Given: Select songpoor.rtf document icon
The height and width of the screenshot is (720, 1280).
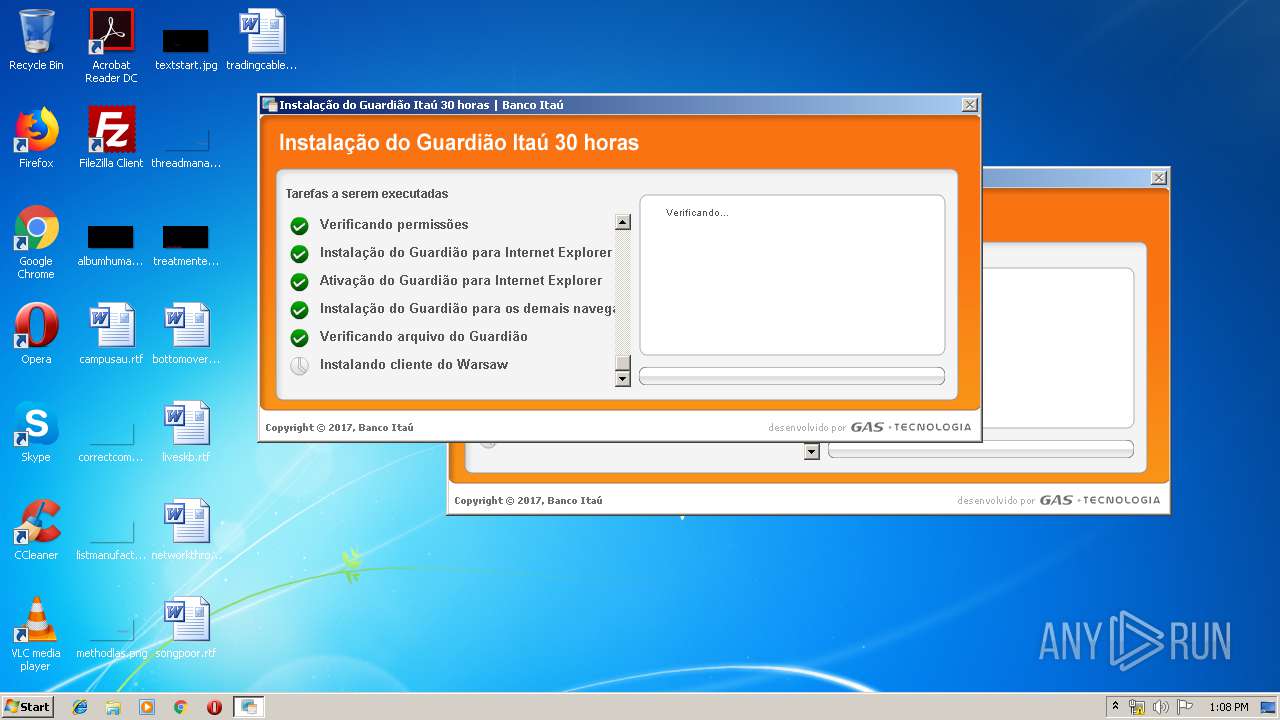Looking at the screenshot, I should (186, 628).
